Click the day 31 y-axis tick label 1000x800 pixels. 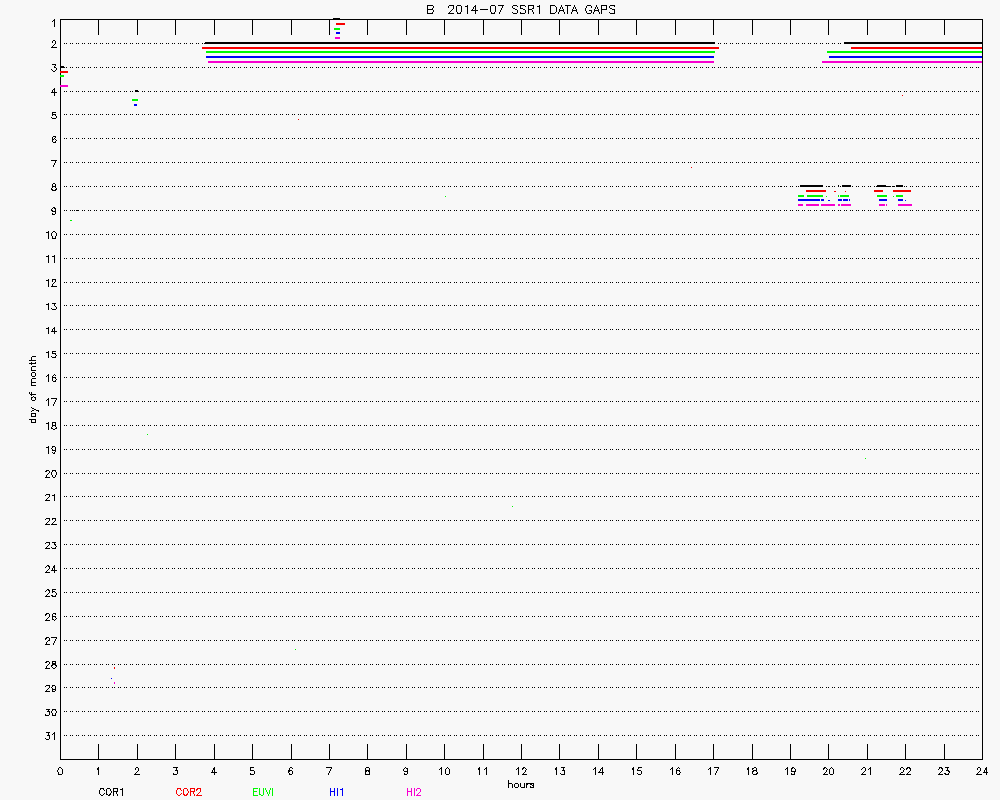tap(50, 736)
